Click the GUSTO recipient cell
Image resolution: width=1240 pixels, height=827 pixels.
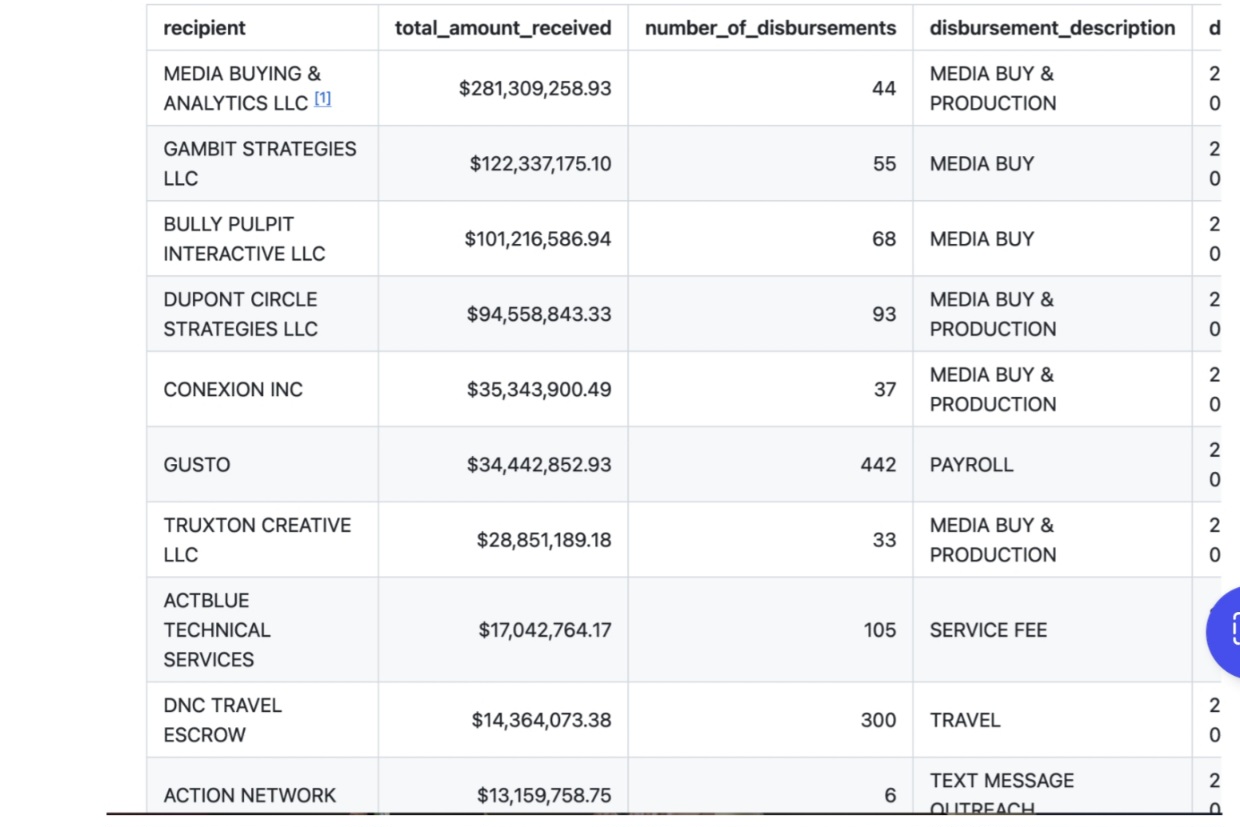pyautogui.click(x=197, y=465)
